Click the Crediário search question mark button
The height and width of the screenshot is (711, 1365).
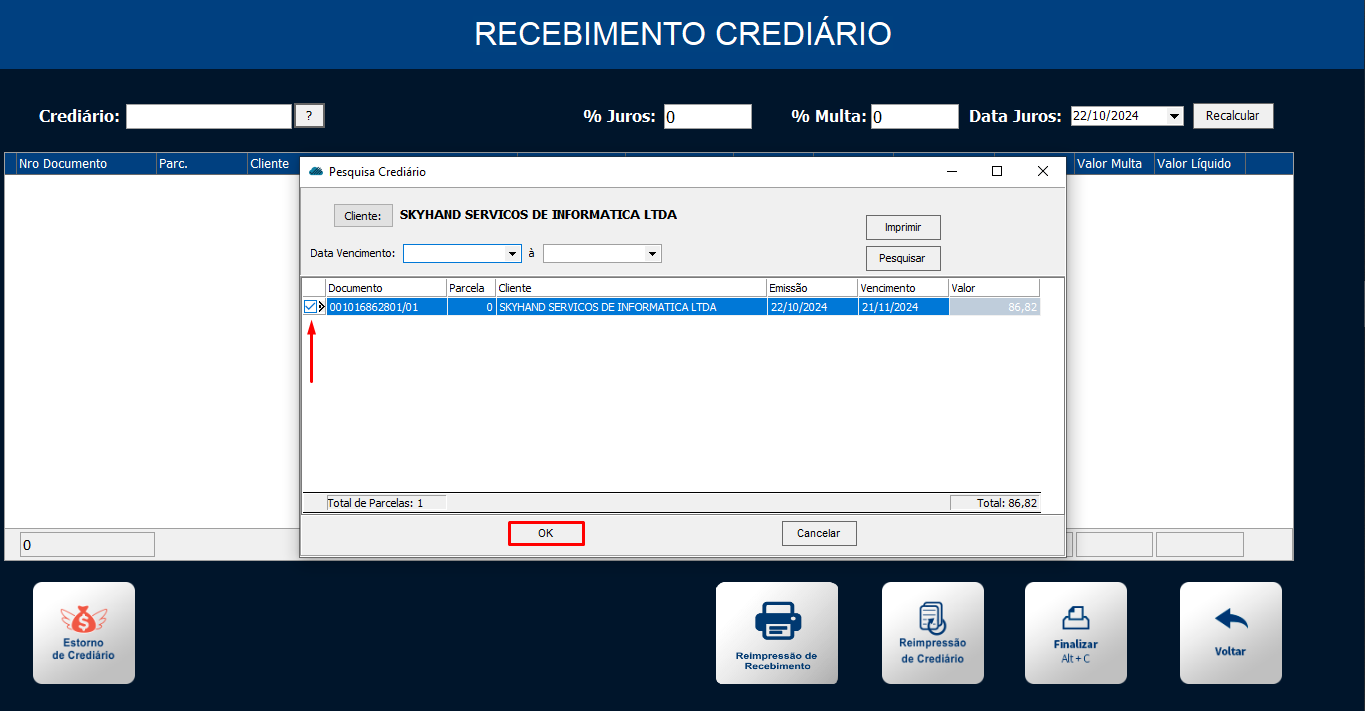(309, 116)
